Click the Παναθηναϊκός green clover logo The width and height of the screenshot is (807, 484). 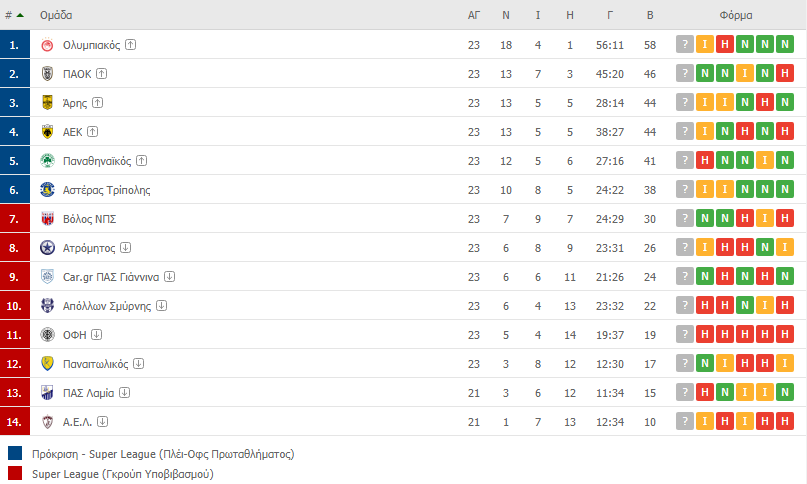[x=47, y=161]
